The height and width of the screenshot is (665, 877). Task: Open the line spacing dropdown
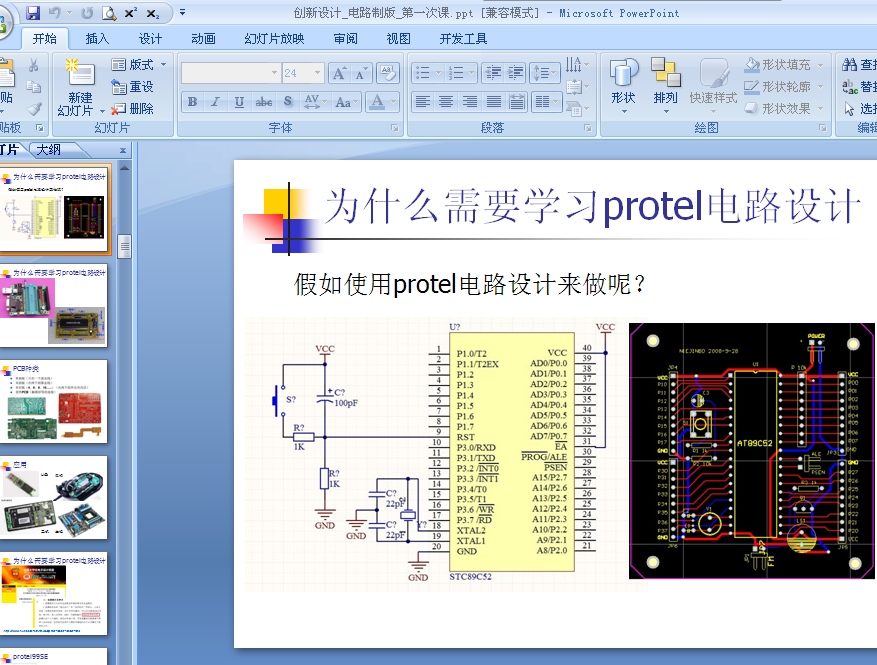tap(545, 73)
